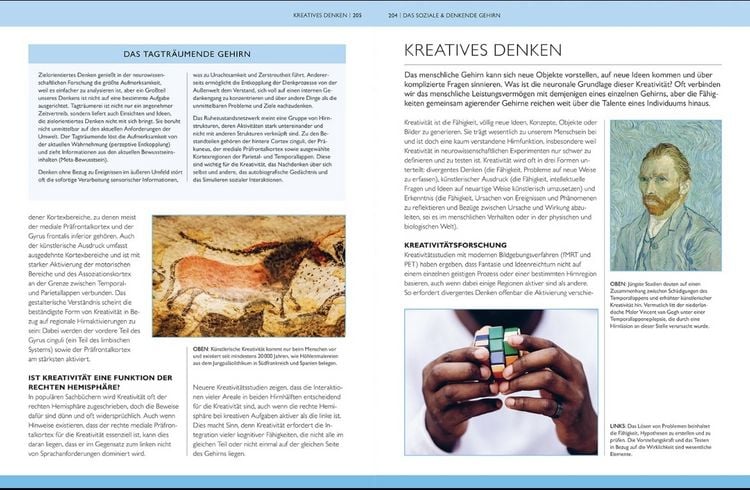Select the Rubik's cube hands photo
Screen dimensions: 750x490
(x=501, y=382)
